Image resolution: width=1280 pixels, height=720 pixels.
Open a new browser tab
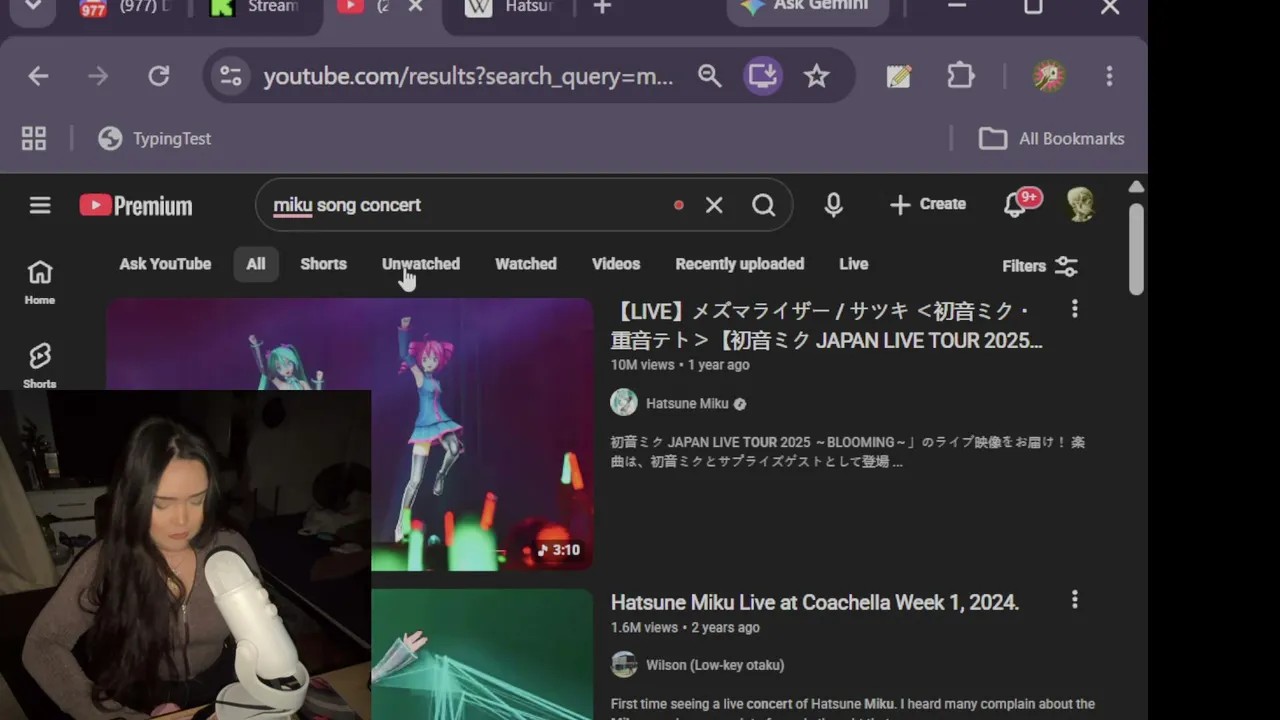pos(602,7)
